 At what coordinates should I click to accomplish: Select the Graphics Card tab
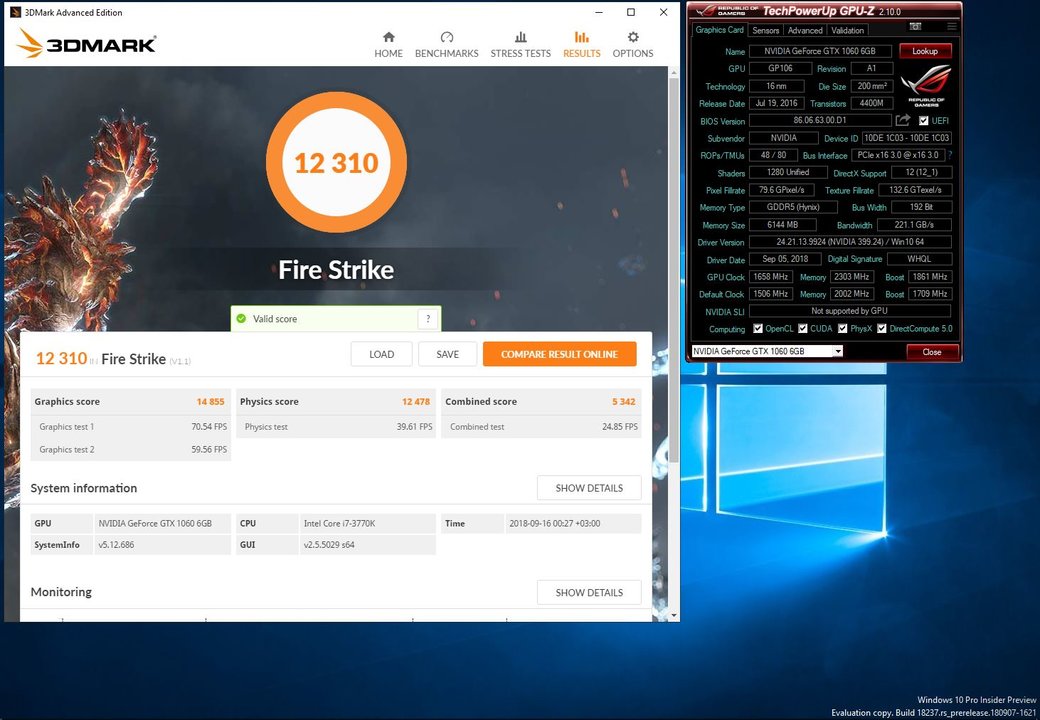[719, 30]
